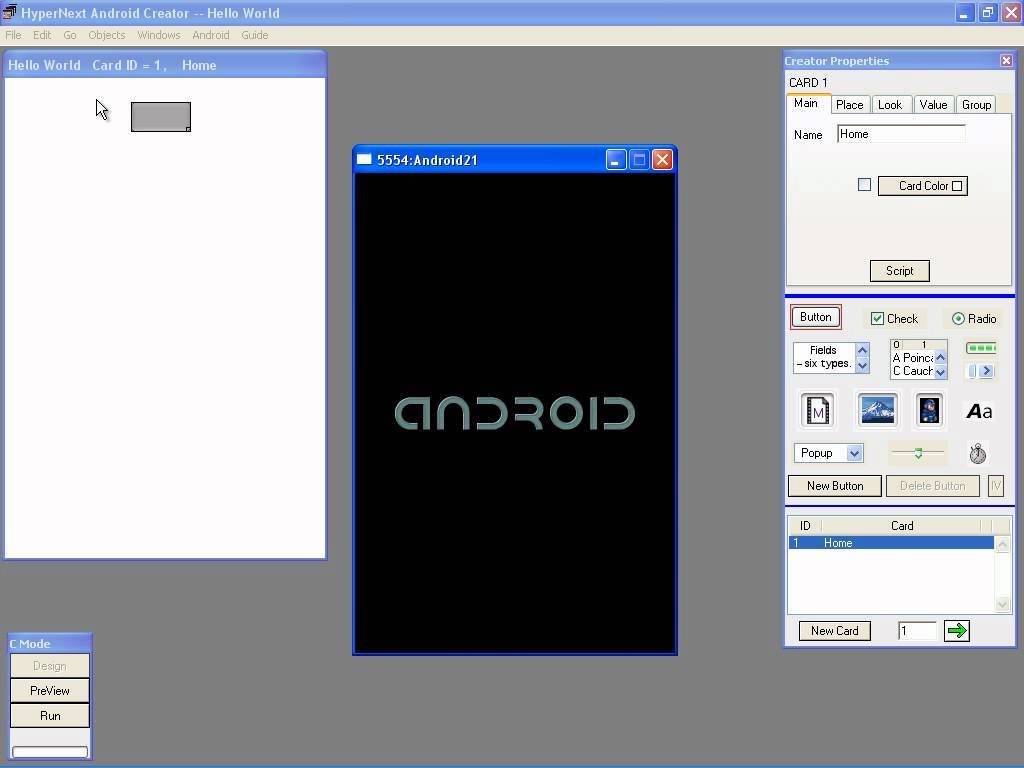This screenshot has width=1024, height=768.
Task: Open the Guide menu
Action: click(x=255, y=35)
